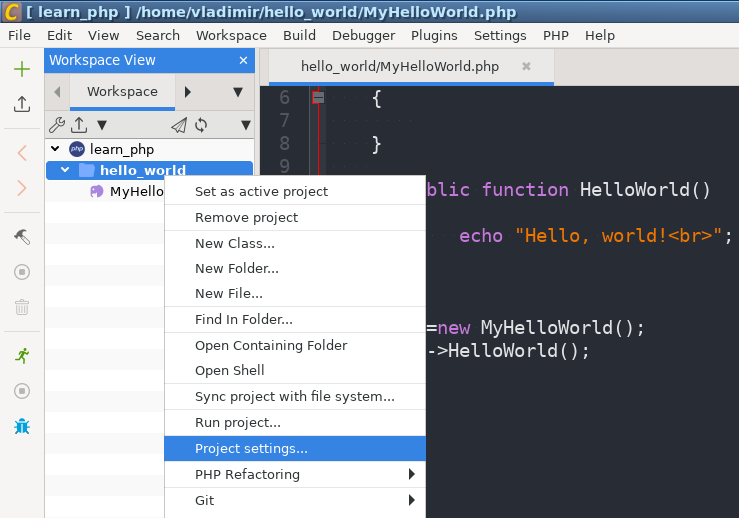Choose Run project... entry
The width and height of the screenshot is (739, 518).
pyautogui.click(x=295, y=422)
